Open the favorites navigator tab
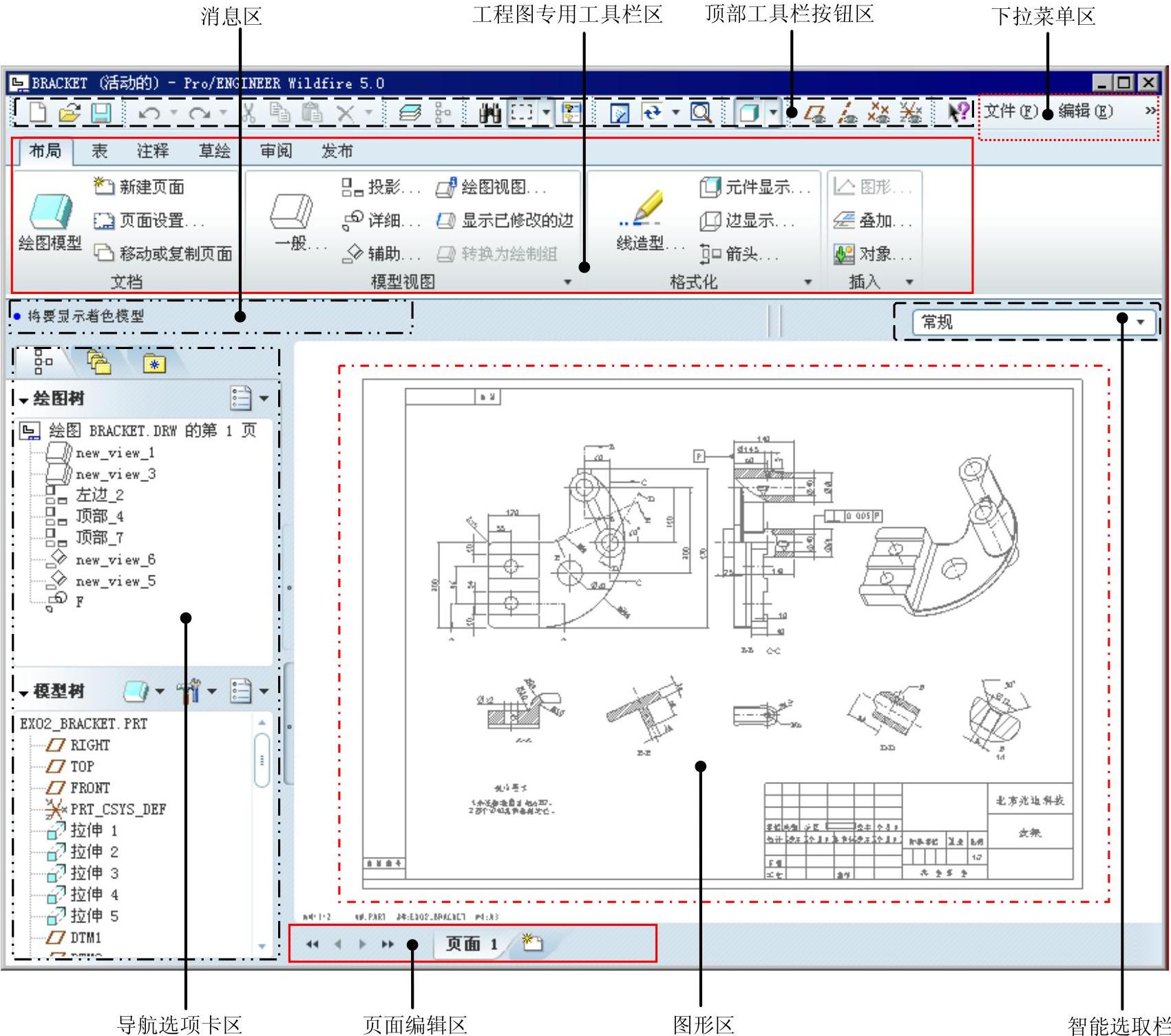 pos(154,363)
